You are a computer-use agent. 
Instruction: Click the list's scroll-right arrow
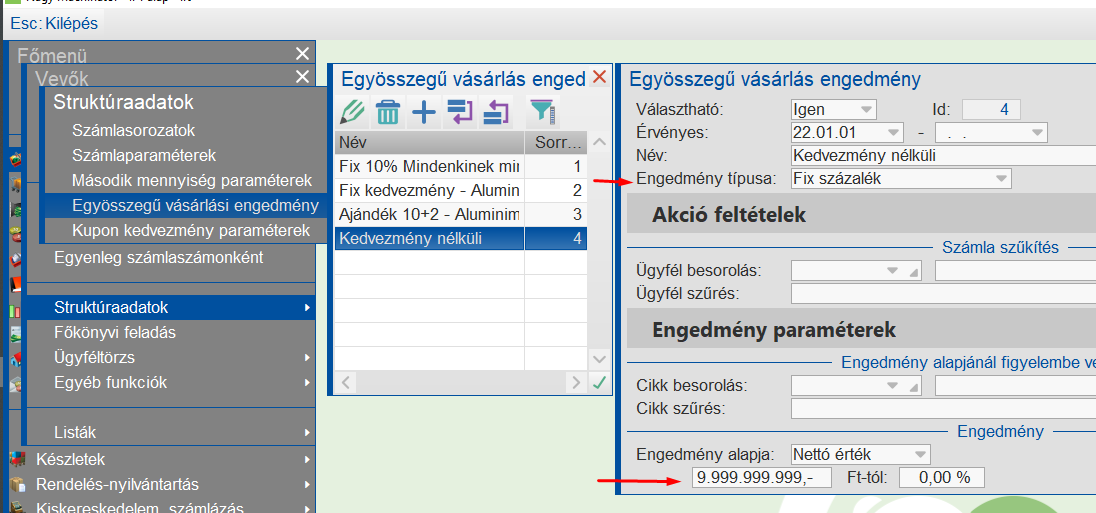(576, 382)
